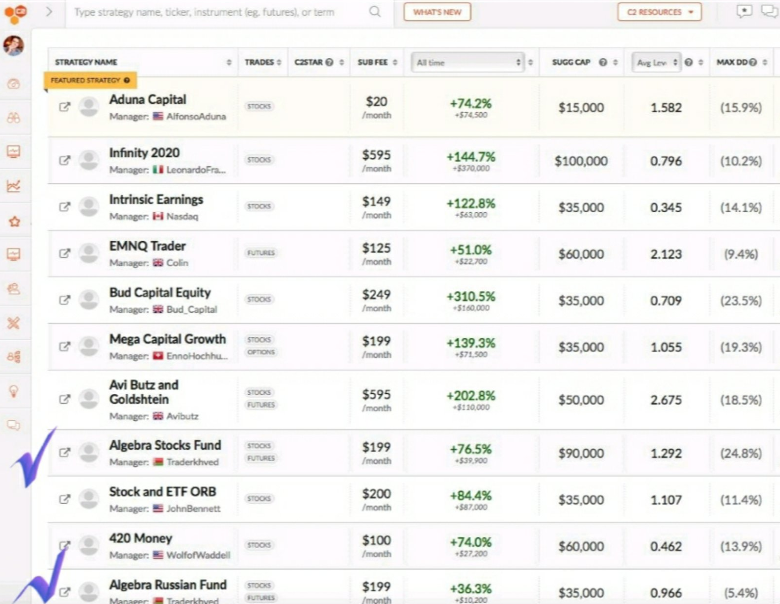Click the 2.675 average leverage value
Screen dimensions: 780x604
tap(666, 400)
